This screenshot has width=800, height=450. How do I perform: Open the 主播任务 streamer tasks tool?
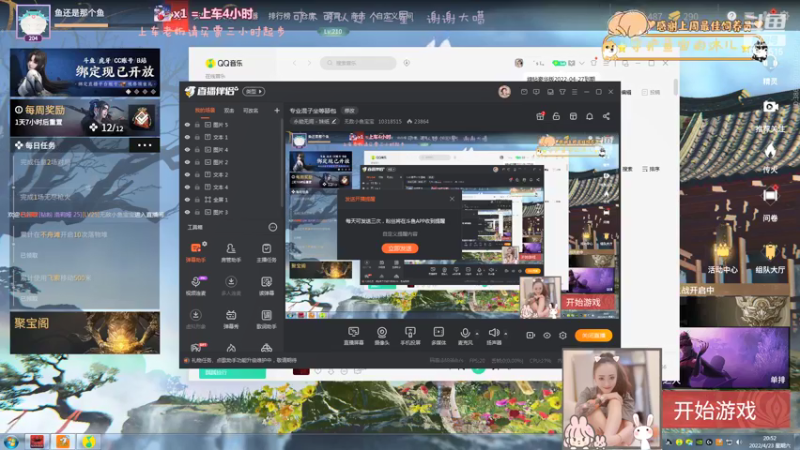pos(266,253)
